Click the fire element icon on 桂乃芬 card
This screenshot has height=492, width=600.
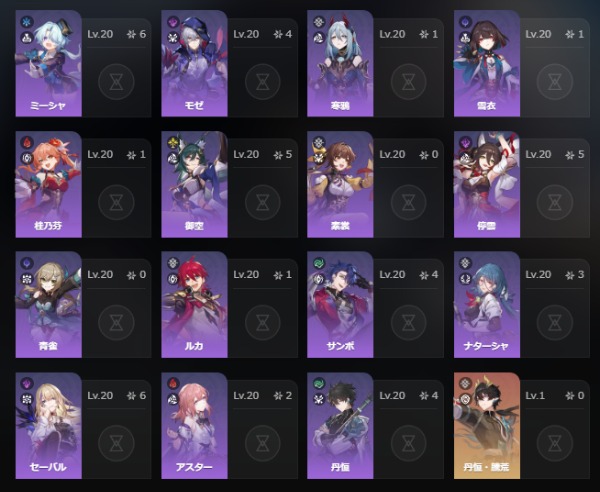(x=27, y=142)
